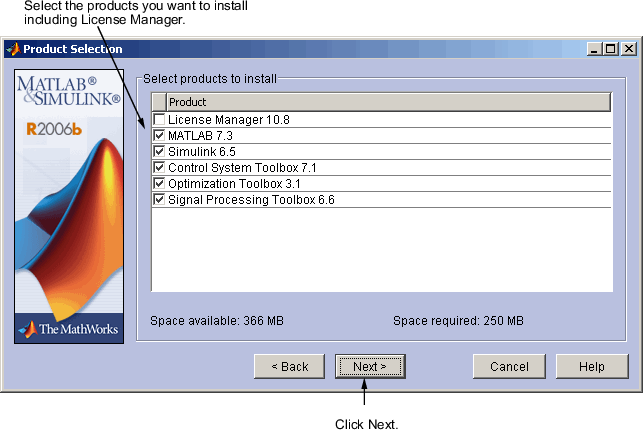Select 'Control System Toolbox 7.1' row text

pyautogui.click(x=242, y=168)
